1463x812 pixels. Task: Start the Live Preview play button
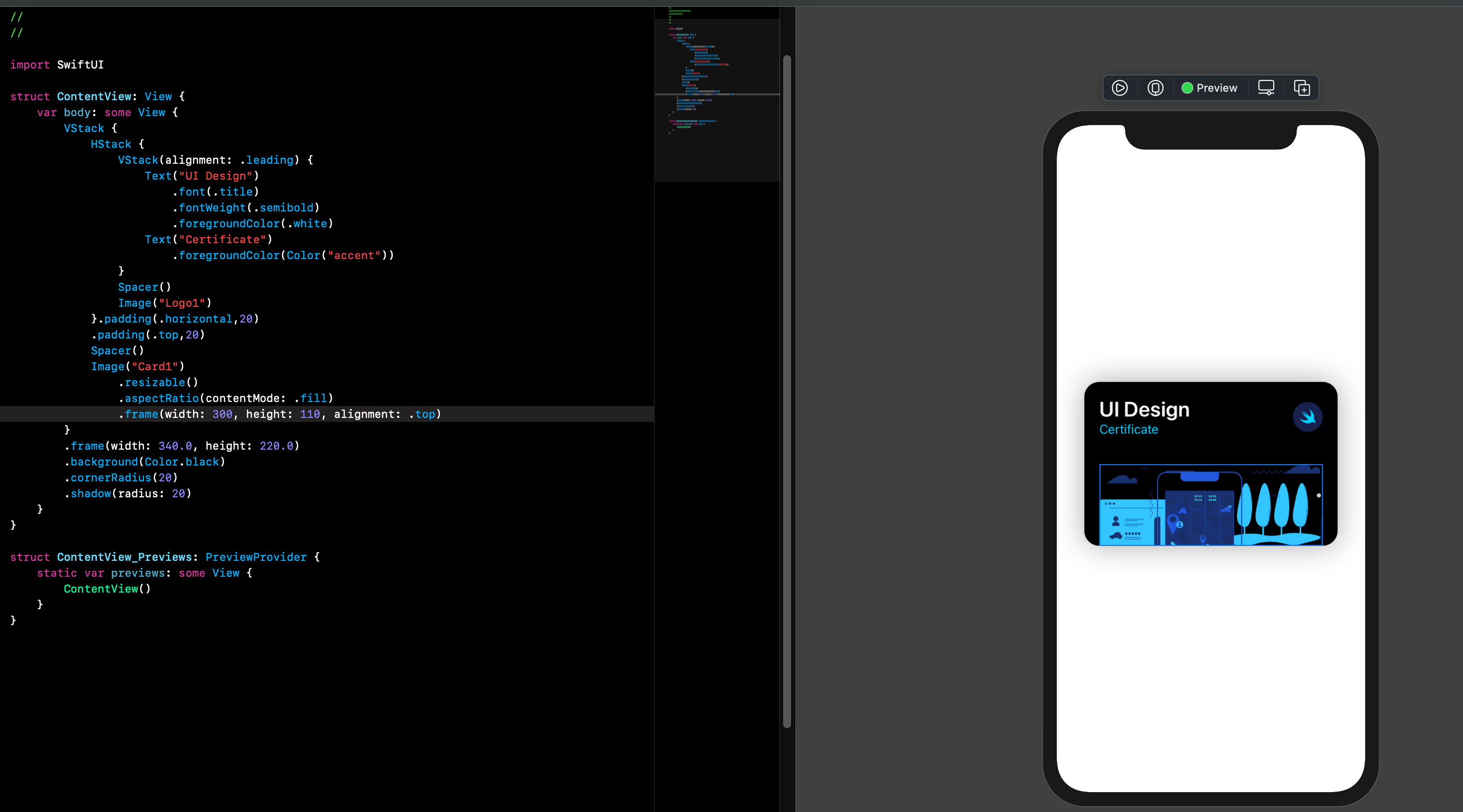pyautogui.click(x=1119, y=88)
